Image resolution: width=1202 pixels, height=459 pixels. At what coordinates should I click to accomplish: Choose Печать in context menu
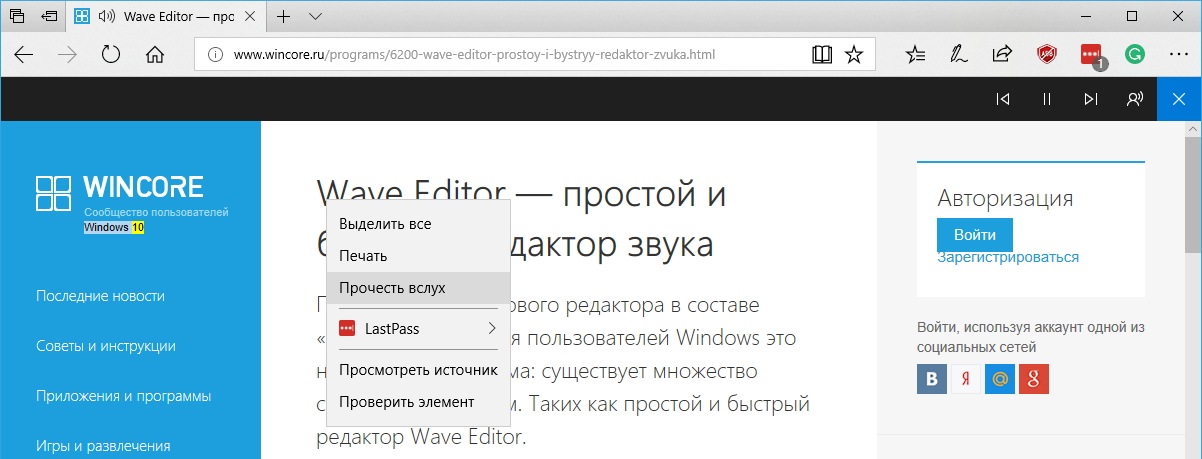click(x=419, y=256)
